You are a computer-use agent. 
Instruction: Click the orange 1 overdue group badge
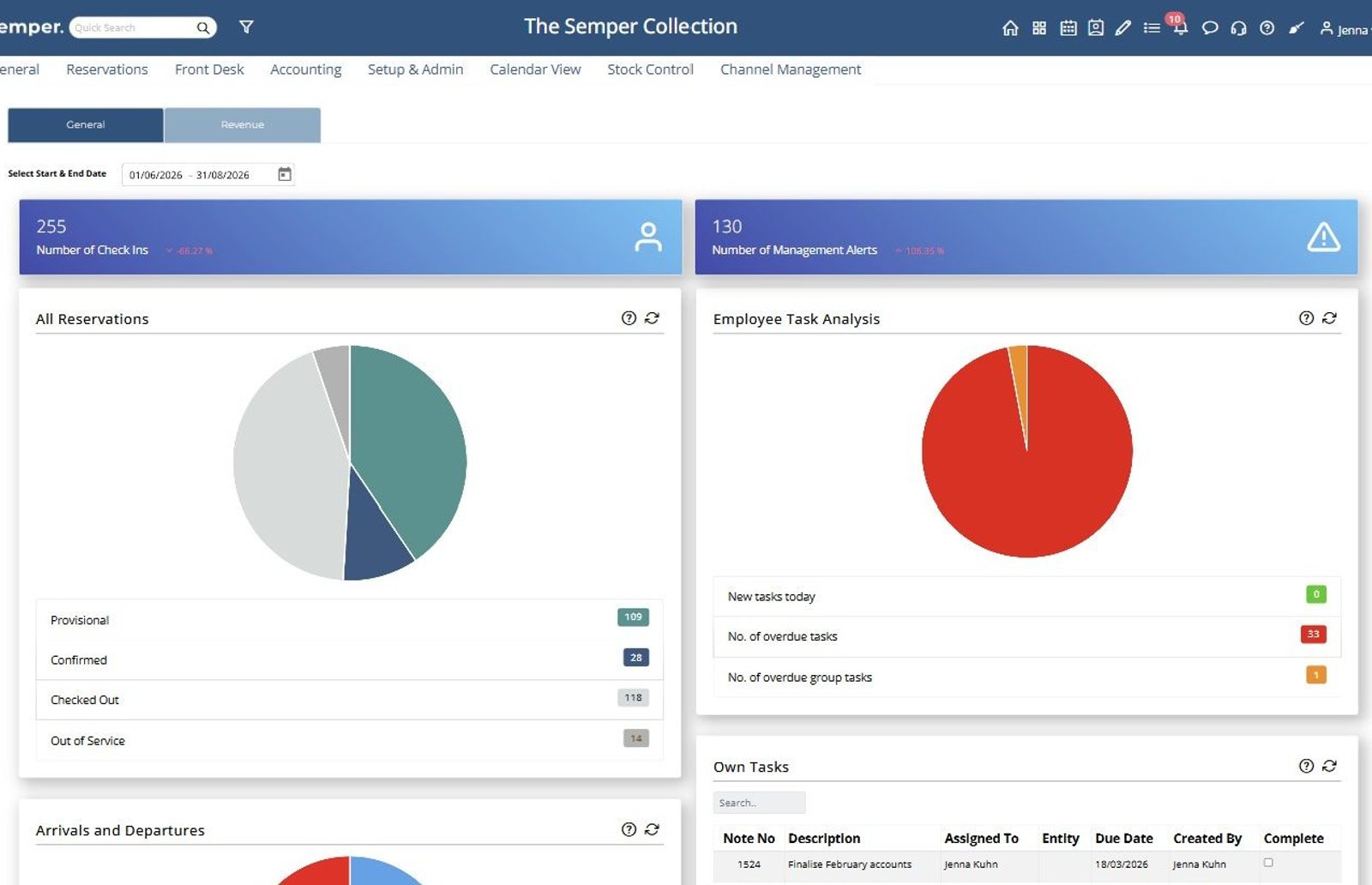click(1316, 675)
